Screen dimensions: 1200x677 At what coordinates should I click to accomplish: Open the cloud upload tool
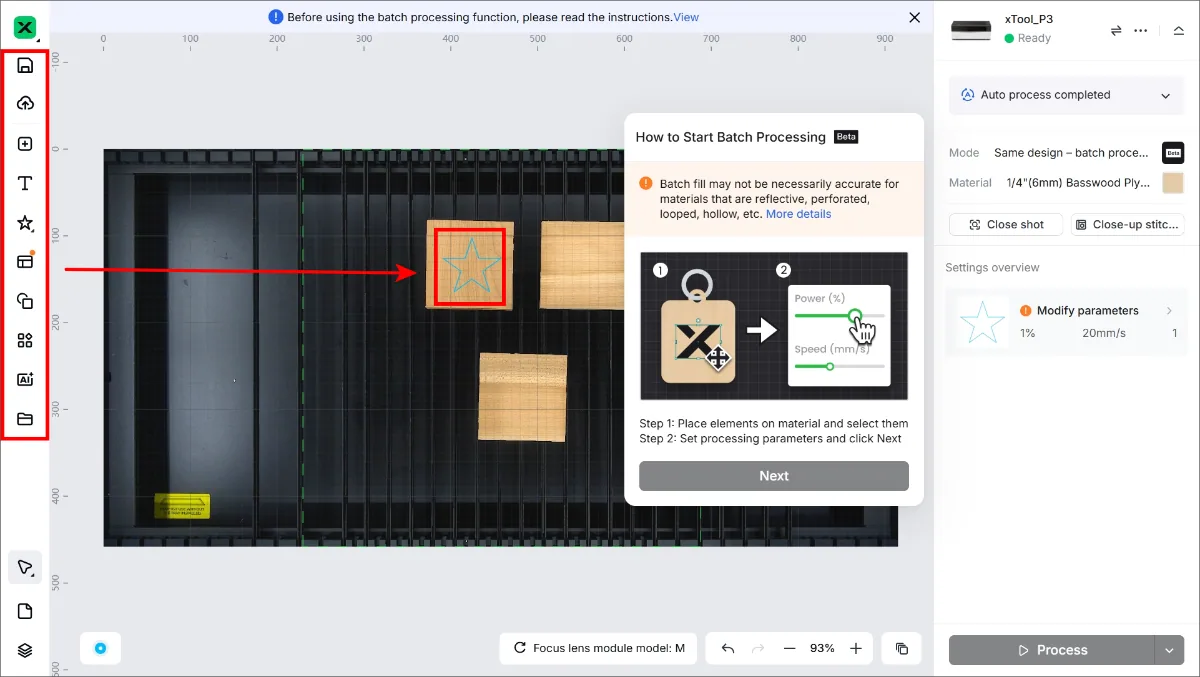pos(26,104)
